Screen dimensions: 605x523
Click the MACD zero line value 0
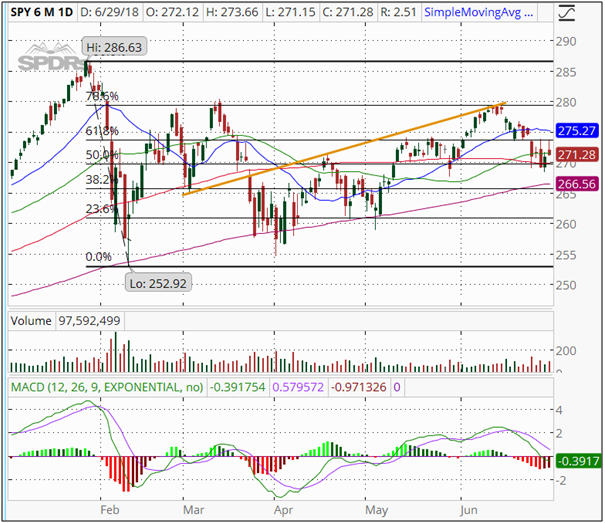397,387
